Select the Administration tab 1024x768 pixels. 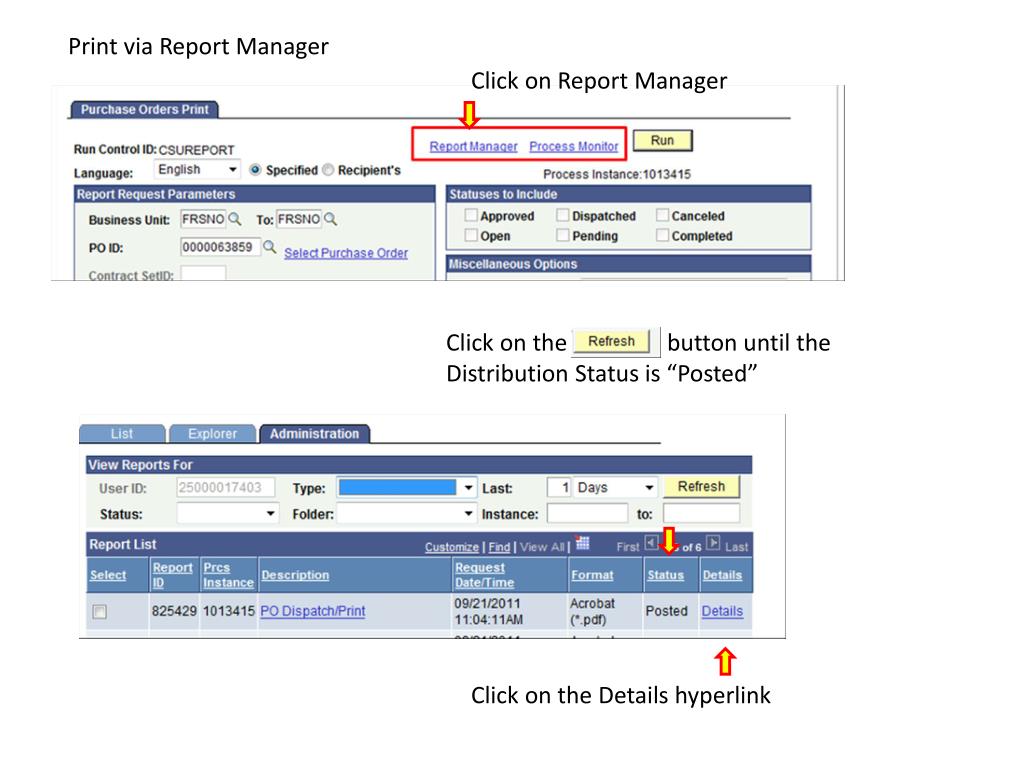pos(315,434)
